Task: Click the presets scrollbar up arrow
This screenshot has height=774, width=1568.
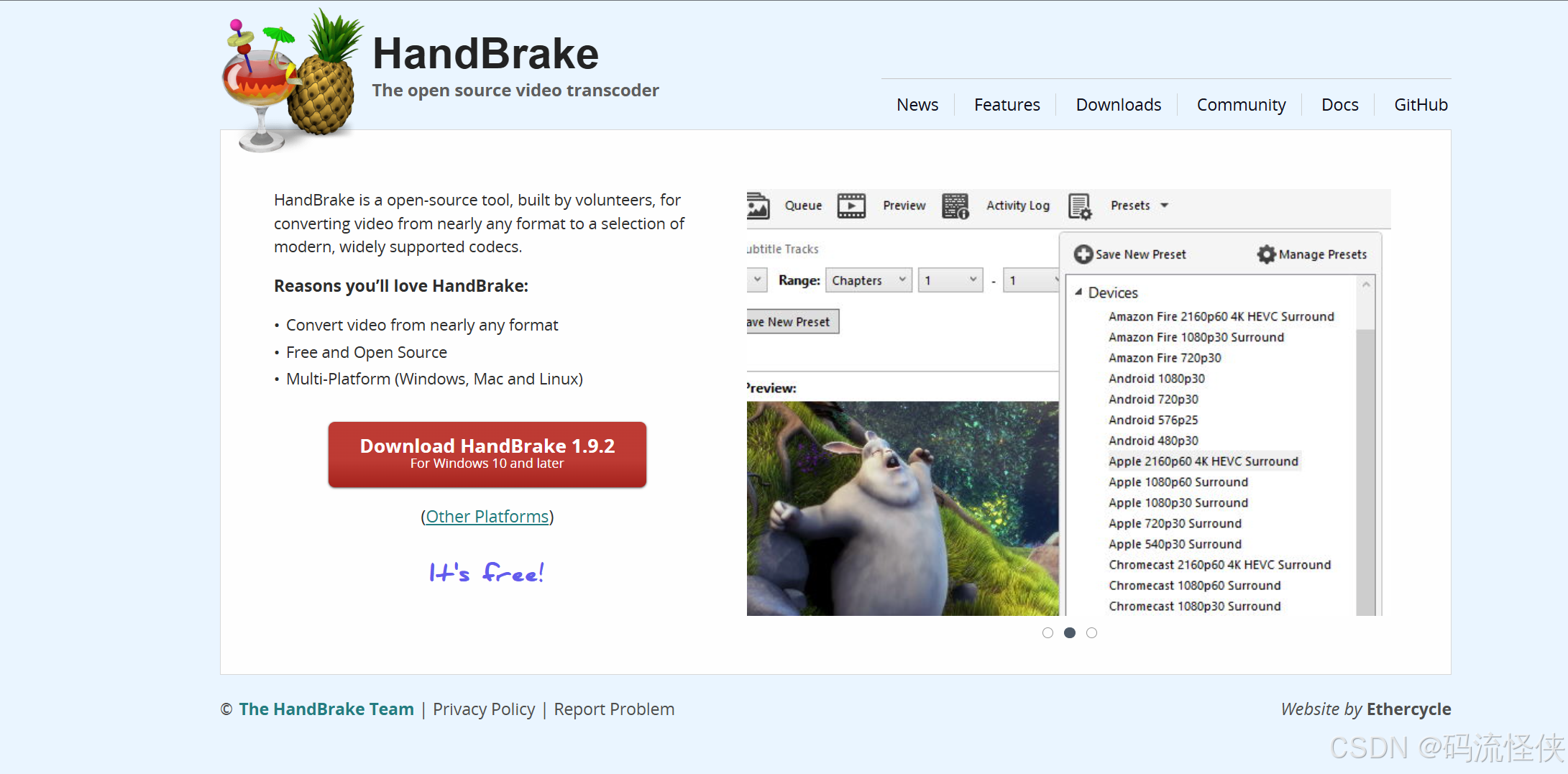Action: coord(1366,285)
